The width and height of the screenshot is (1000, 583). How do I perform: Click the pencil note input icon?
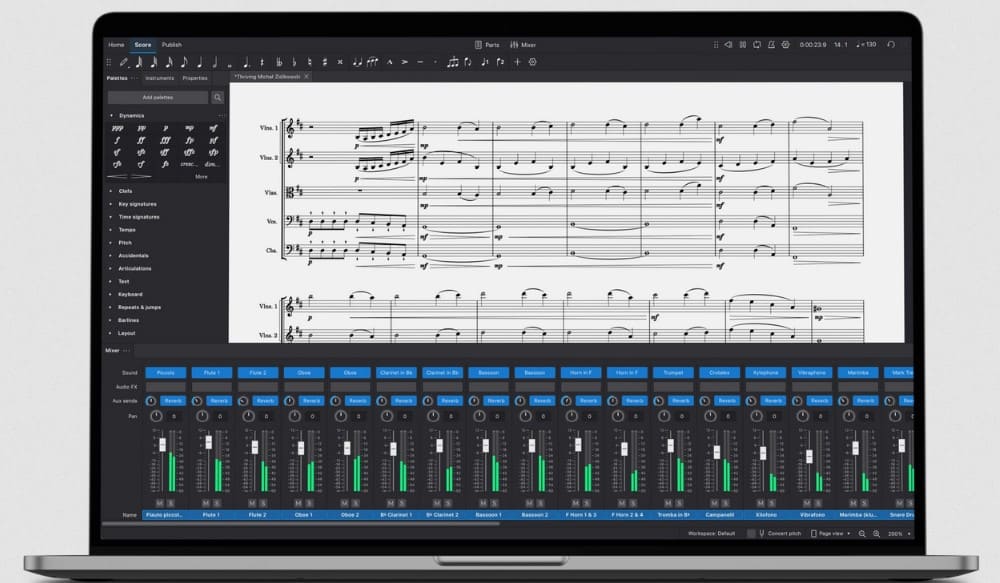pos(124,62)
